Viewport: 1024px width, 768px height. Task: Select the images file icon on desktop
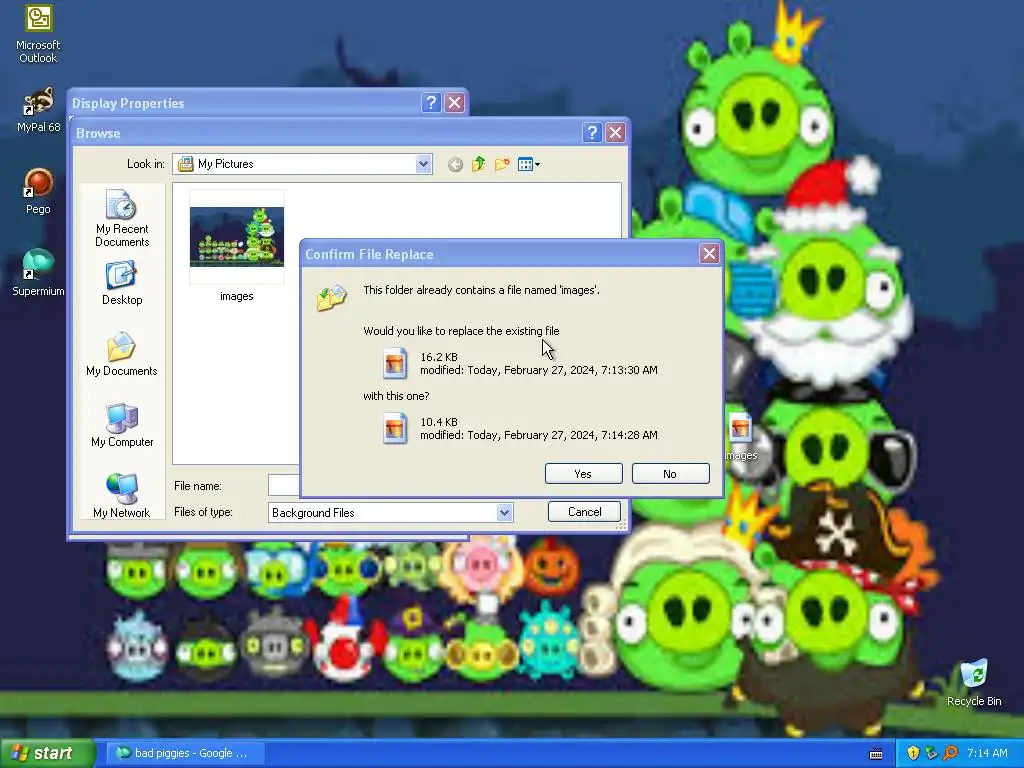click(x=741, y=436)
